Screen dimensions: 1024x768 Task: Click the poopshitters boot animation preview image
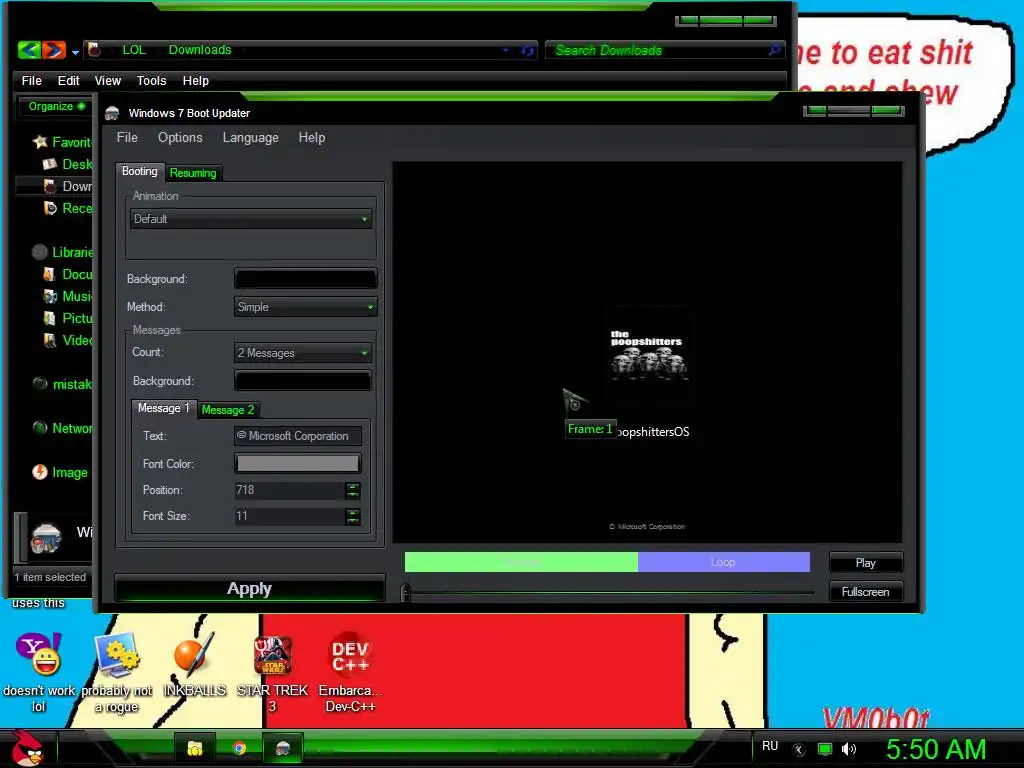point(648,357)
